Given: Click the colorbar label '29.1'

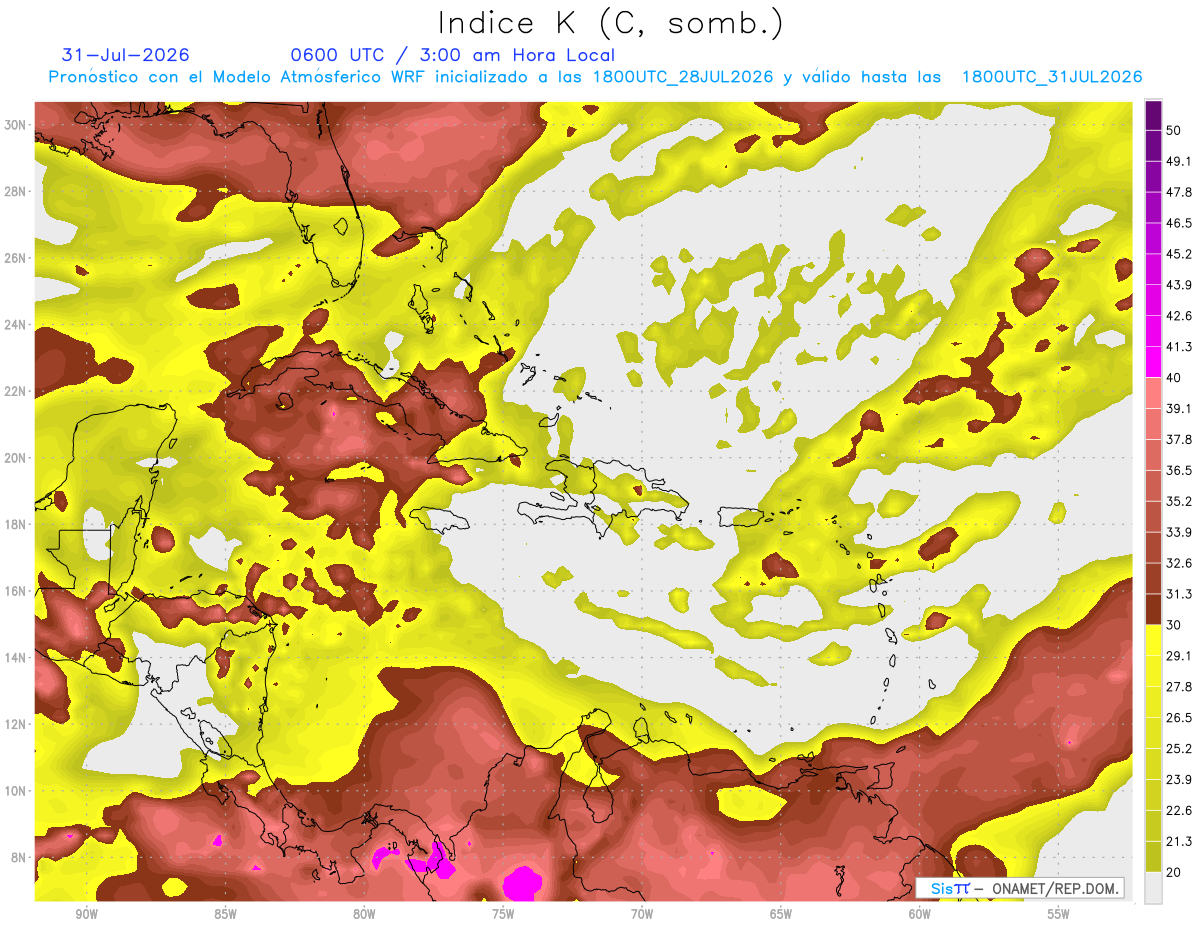Looking at the screenshot, I should [1179, 655].
